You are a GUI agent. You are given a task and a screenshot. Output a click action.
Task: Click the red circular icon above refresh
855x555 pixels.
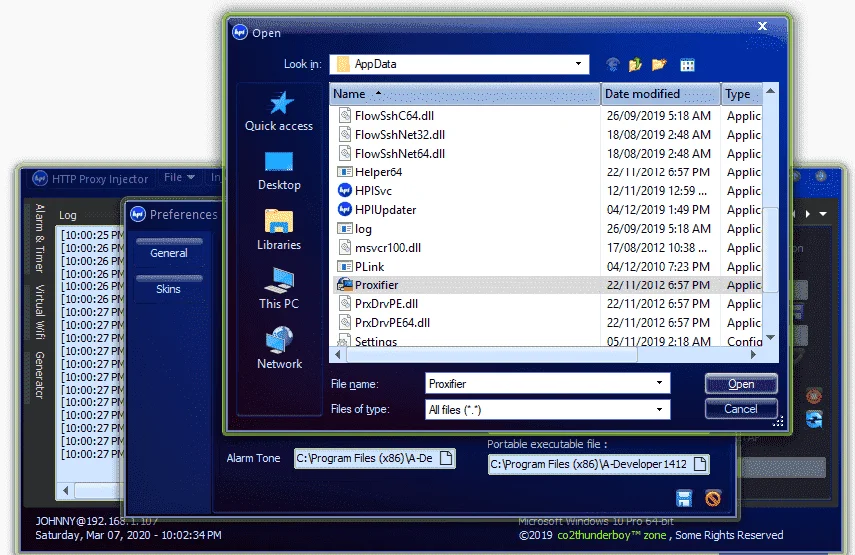814,395
